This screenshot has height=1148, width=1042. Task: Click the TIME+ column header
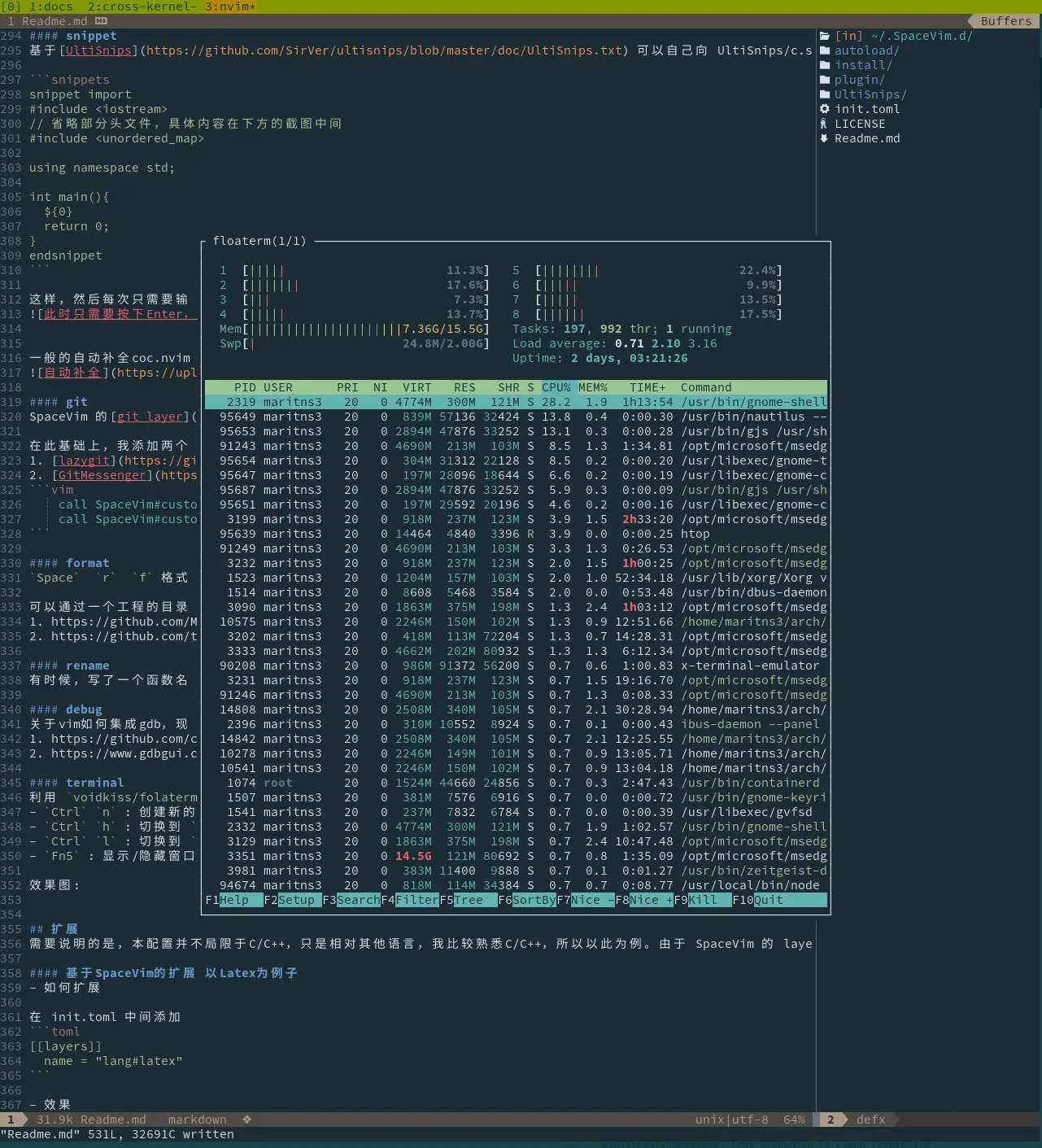647,387
